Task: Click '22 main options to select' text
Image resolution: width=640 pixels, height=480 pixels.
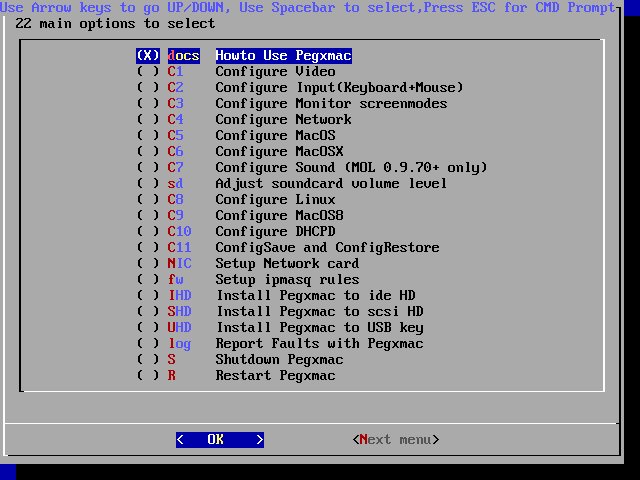Action: tap(116, 24)
